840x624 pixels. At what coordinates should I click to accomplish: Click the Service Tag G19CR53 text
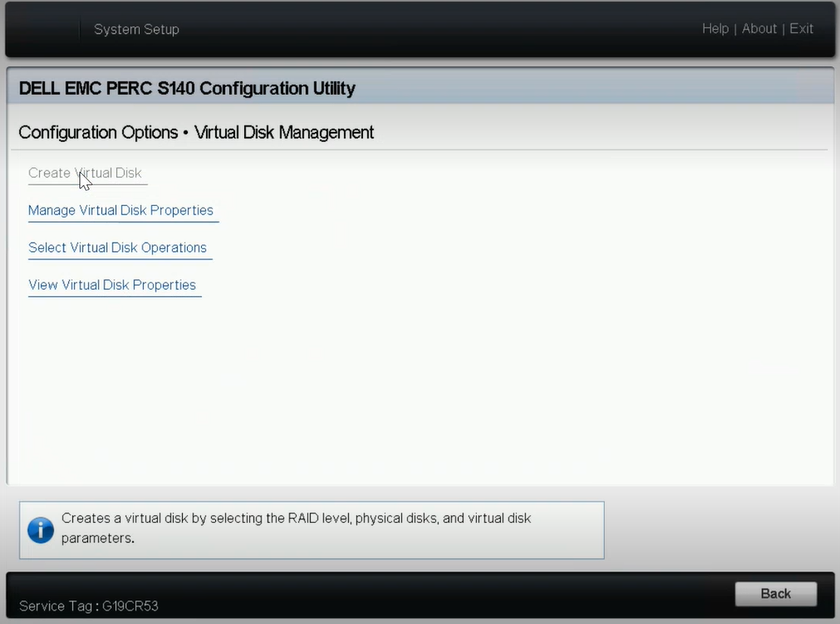coord(89,606)
